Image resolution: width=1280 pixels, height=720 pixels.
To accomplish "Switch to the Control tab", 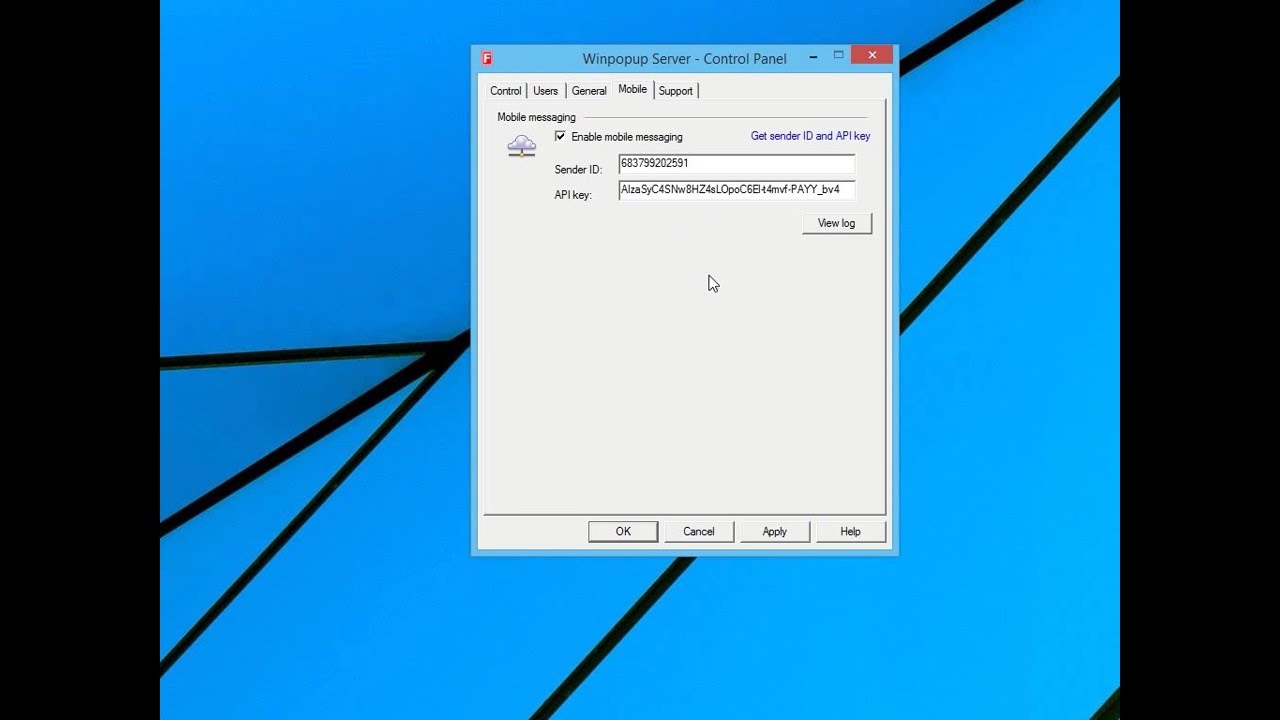I will pyautogui.click(x=505, y=91).
